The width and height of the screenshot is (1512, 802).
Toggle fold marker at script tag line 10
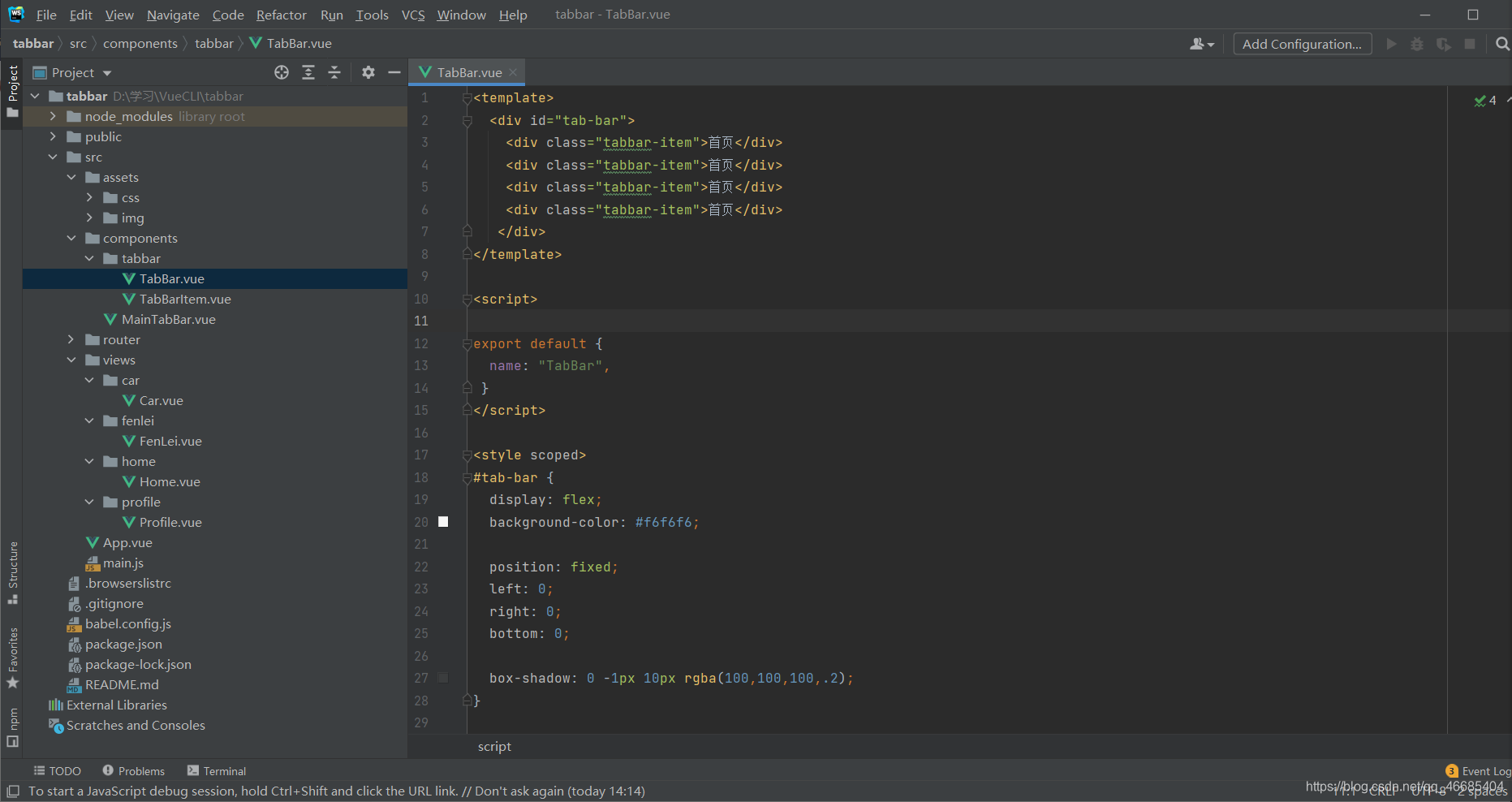[467, 300]
